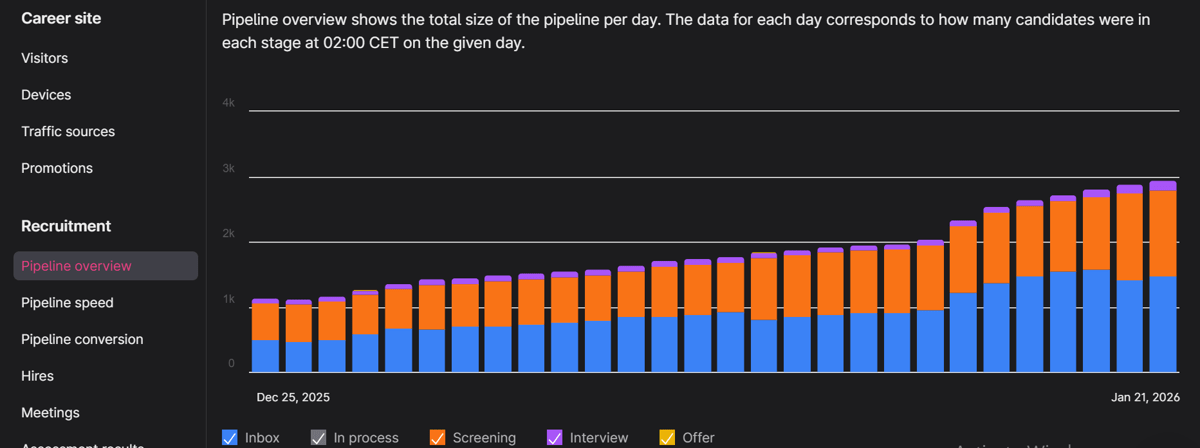The height and width of the screenshot is (448, 1200).
Task: Uncheck the Offer checkbox
Action: (x=667, y=437)
